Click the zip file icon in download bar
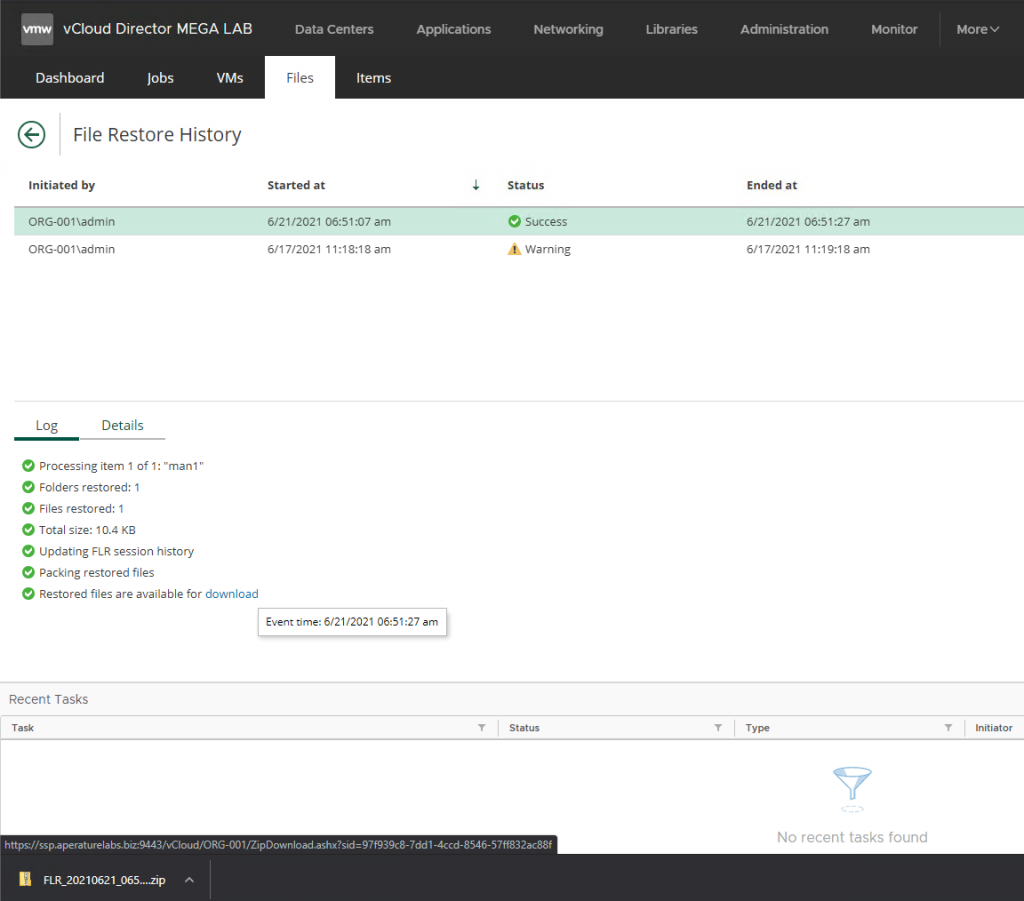This screenshot has height=901, width=1024. tap(25, 879)
